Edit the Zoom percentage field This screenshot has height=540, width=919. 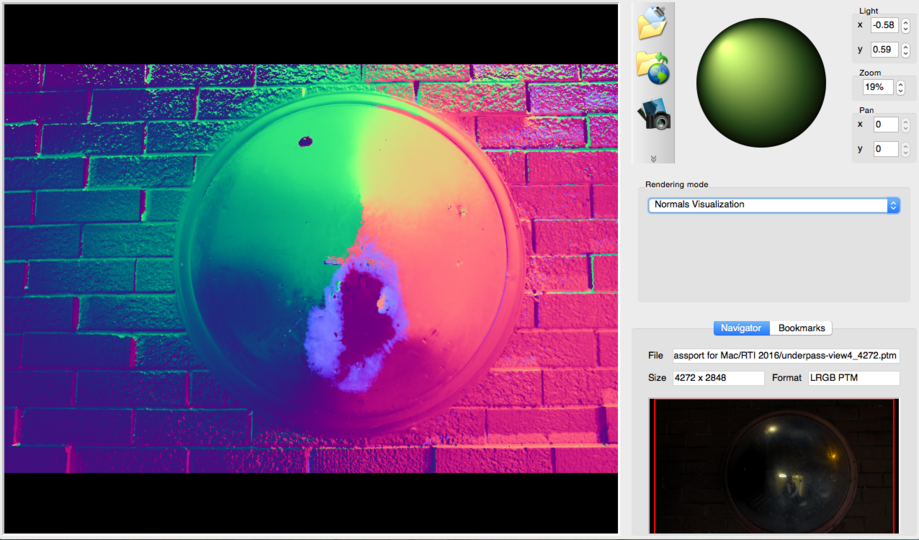point(877,87)
